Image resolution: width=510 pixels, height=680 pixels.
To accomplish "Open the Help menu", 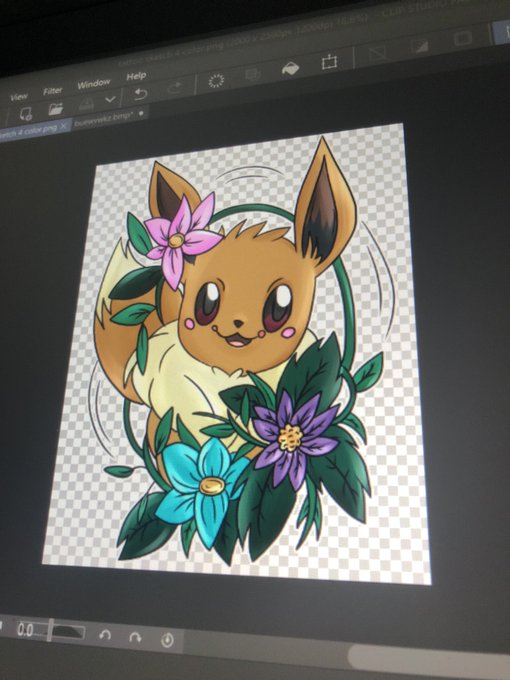I will pos(136,76).
